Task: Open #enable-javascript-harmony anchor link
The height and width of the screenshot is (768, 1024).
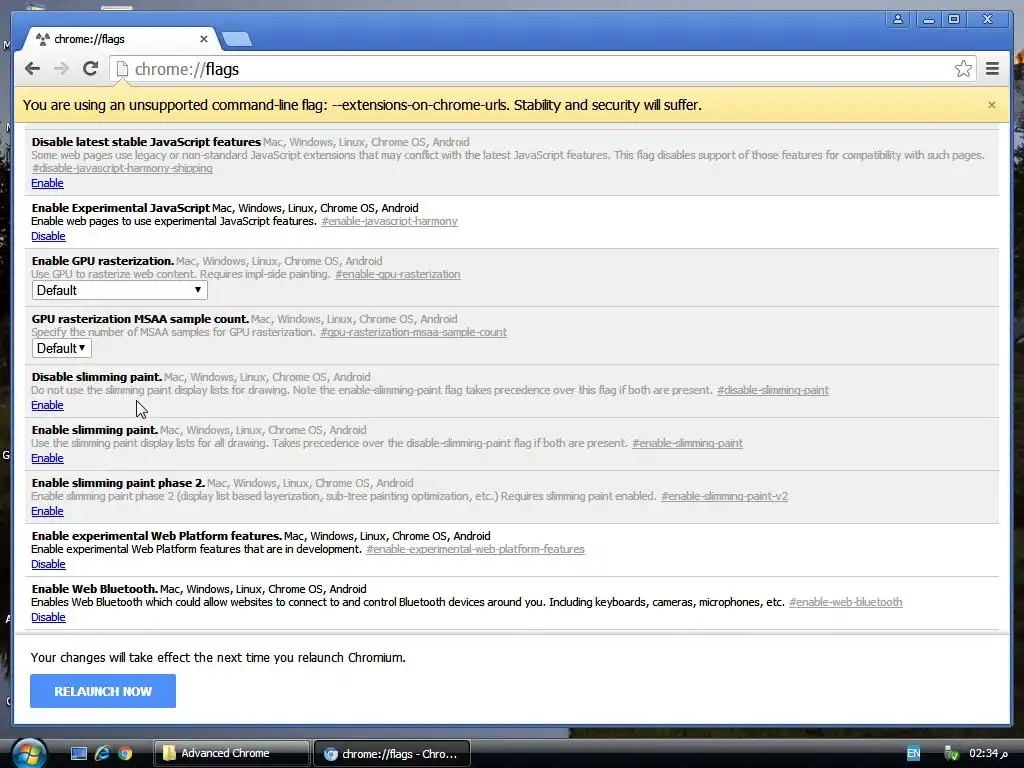Action: pyautogui.click(x=389, y=221)
